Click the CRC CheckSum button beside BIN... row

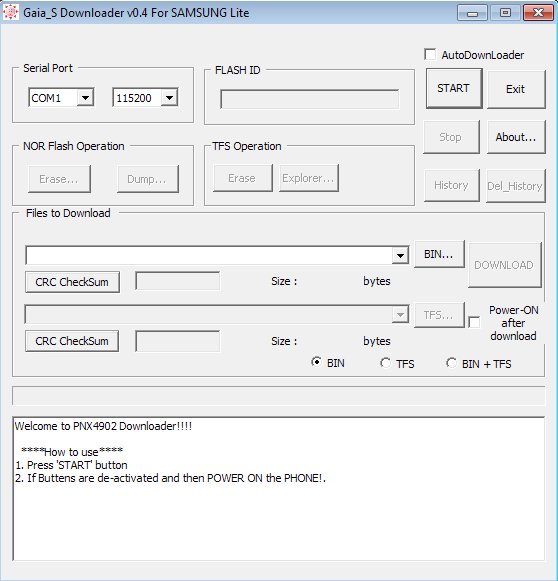pos(72,282)
